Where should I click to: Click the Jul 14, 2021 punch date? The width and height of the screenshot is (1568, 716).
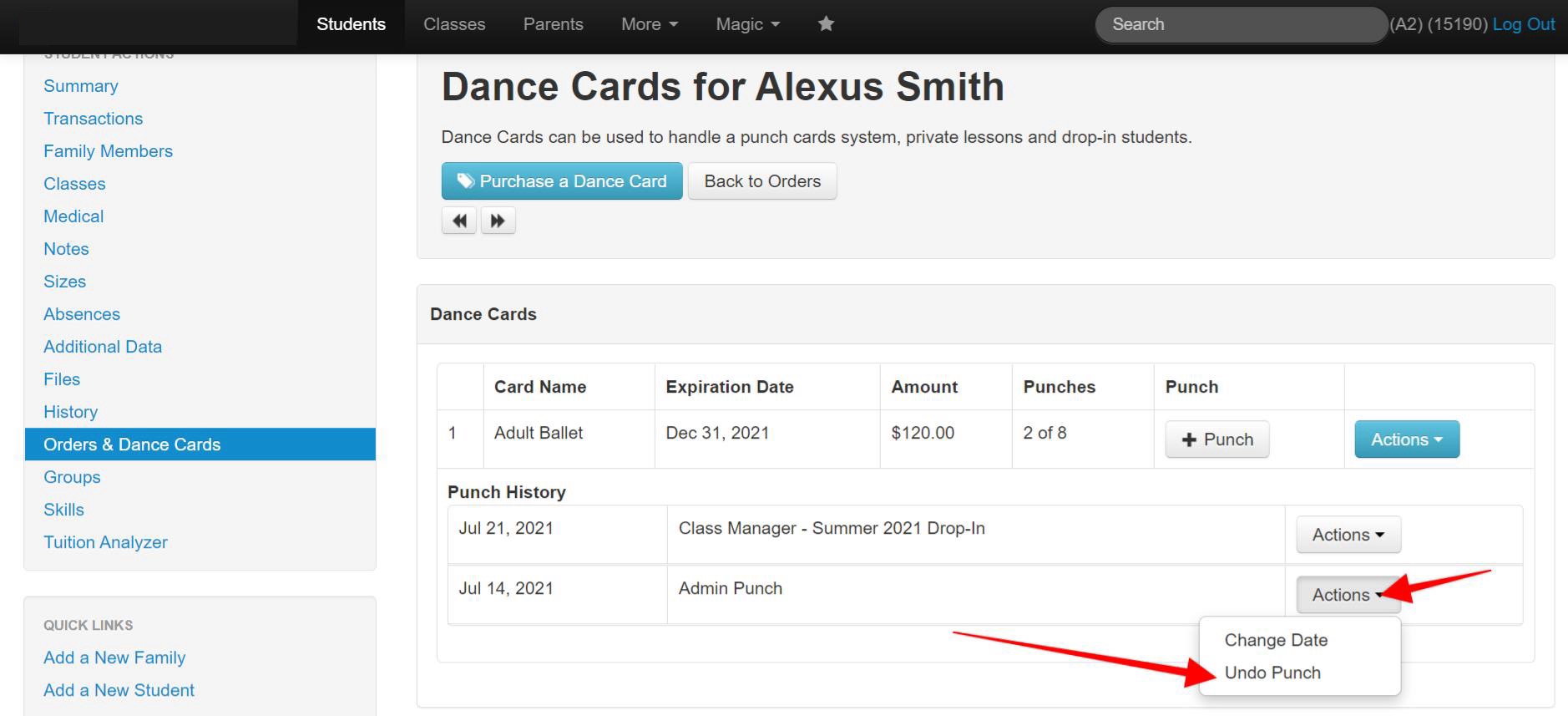[506, 588]
